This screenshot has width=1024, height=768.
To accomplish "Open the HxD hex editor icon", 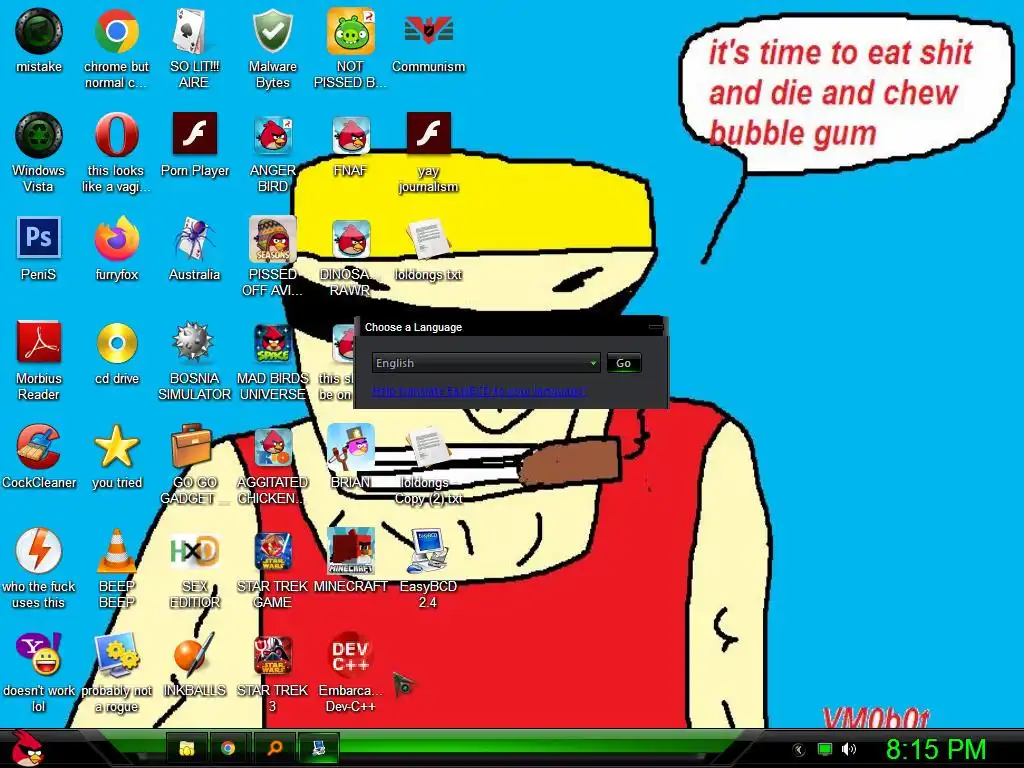I will (x=194, y=552).
